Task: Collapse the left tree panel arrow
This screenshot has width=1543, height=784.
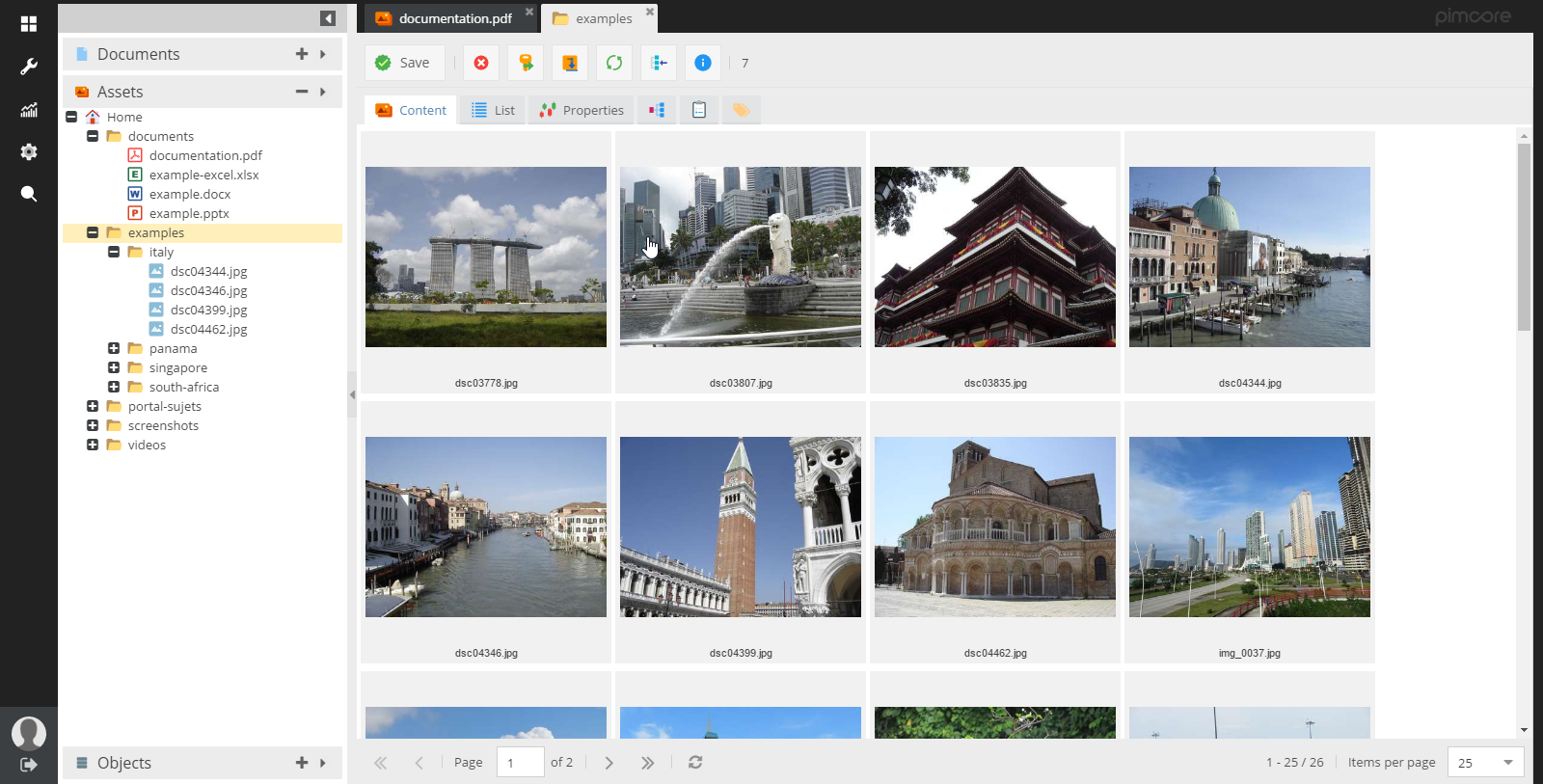Action: 328,18
